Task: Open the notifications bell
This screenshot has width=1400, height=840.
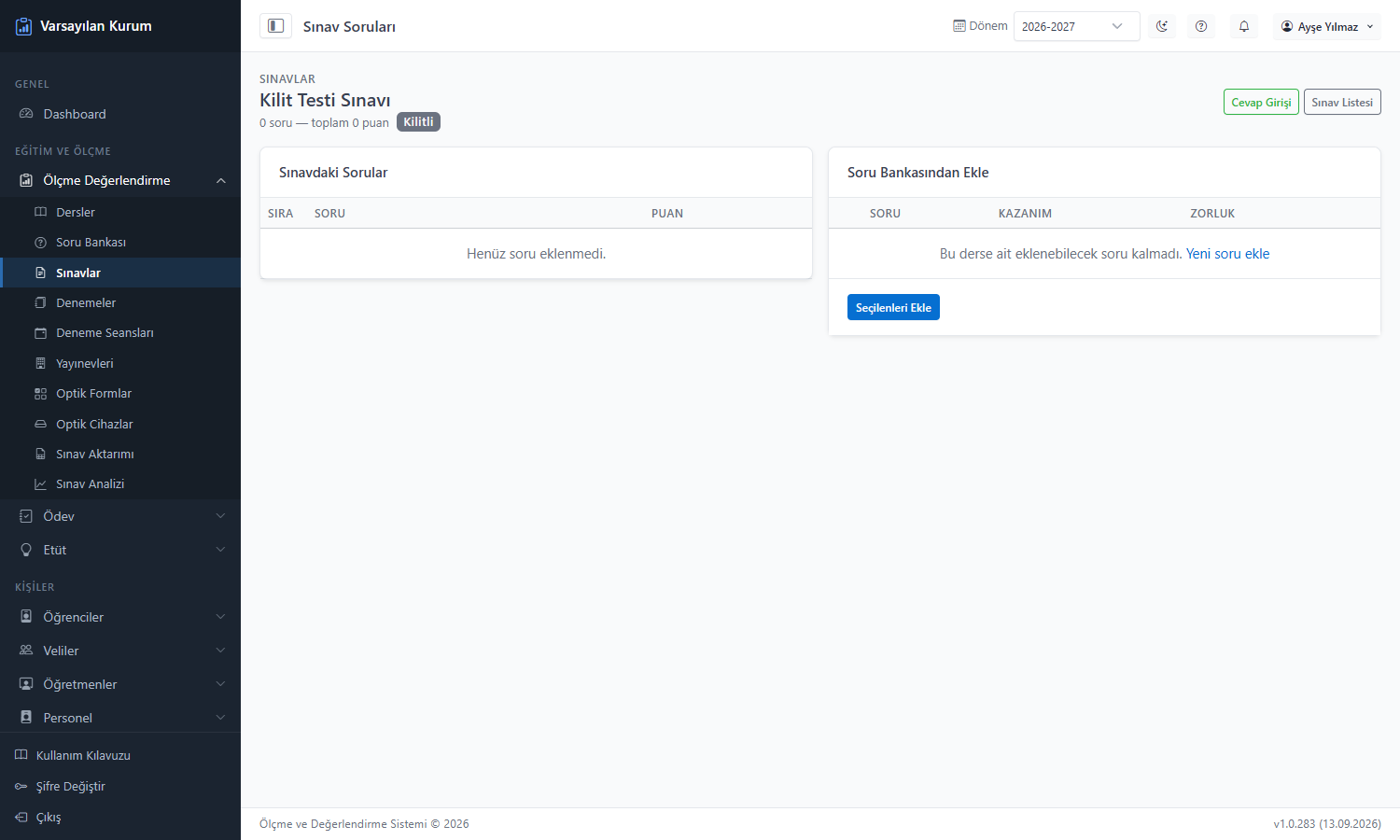Action: coord(1244,26)
